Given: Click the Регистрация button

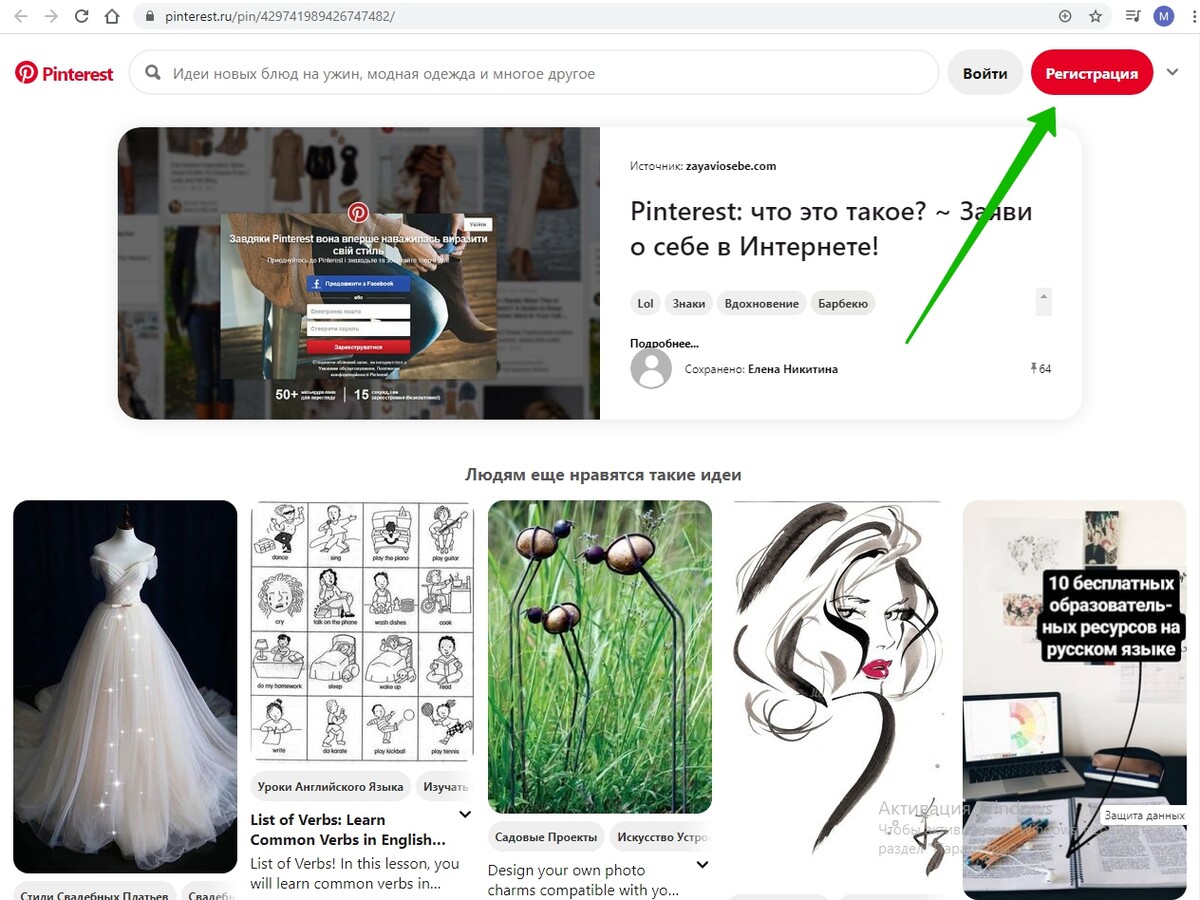Looking at the screenshot, I should tap(1092, 73).
